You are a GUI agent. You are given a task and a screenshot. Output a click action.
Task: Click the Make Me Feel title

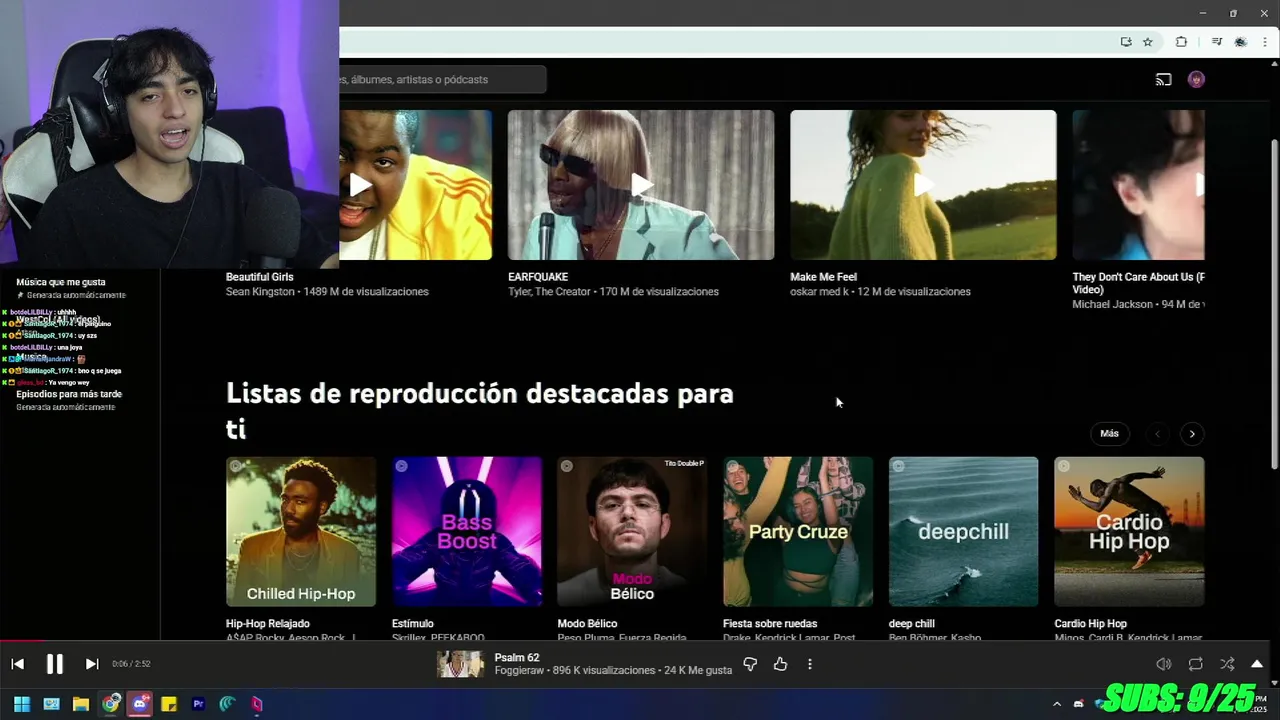[824, 277]
